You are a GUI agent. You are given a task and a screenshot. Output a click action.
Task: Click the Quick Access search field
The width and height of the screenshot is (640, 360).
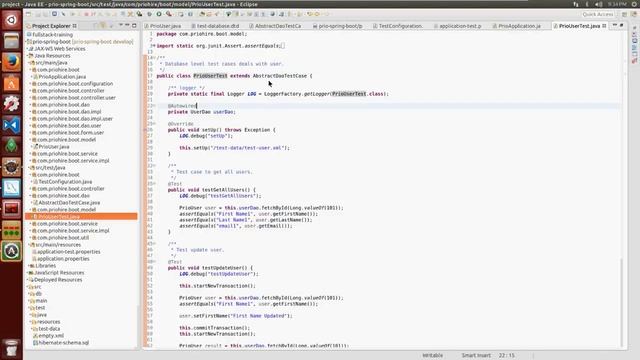tap(598, 14)
